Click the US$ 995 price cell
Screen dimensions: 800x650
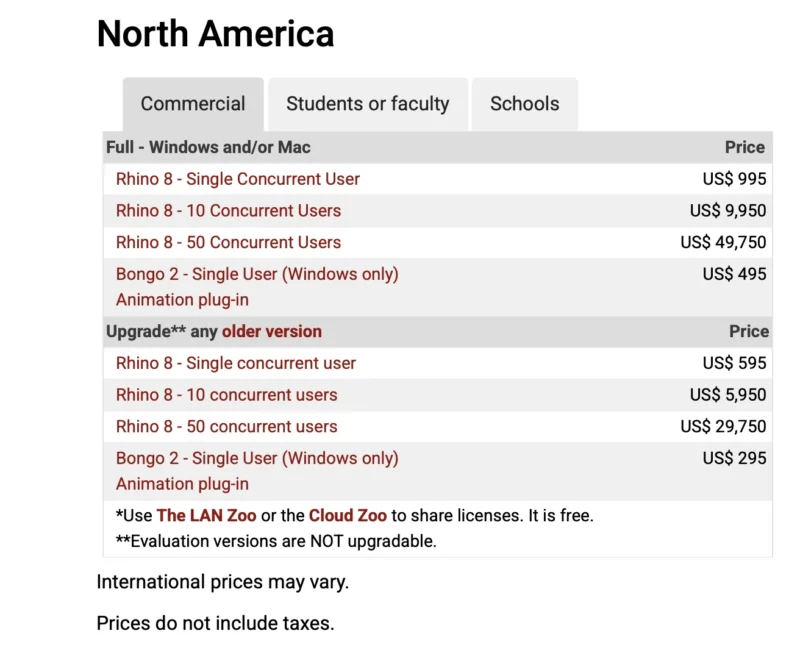(734, 179)
